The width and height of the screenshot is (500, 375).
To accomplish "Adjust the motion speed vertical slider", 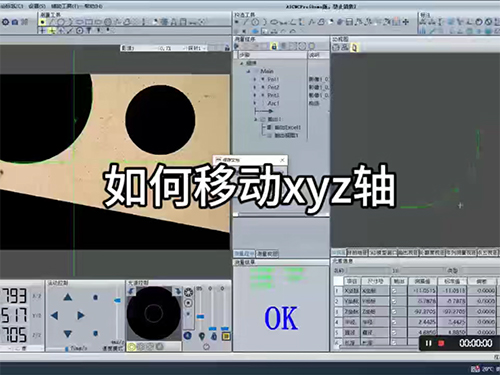I will coord(117,301).
